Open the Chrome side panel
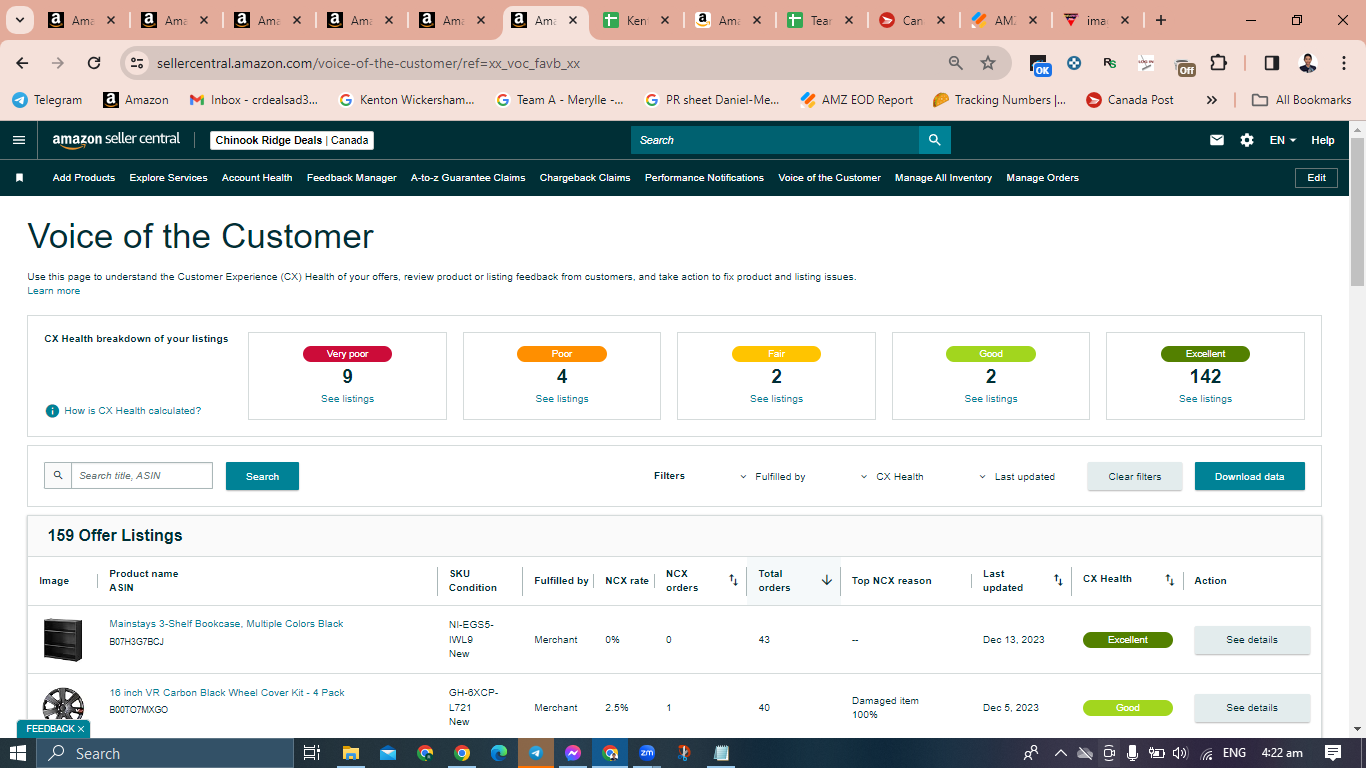1366x768 pixels. [1272, 63]
